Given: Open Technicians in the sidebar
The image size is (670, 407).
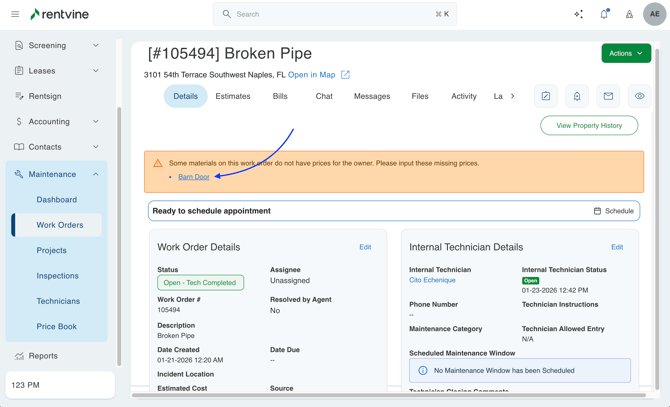Looking at the screenshot, I should [x=58, y=301].
